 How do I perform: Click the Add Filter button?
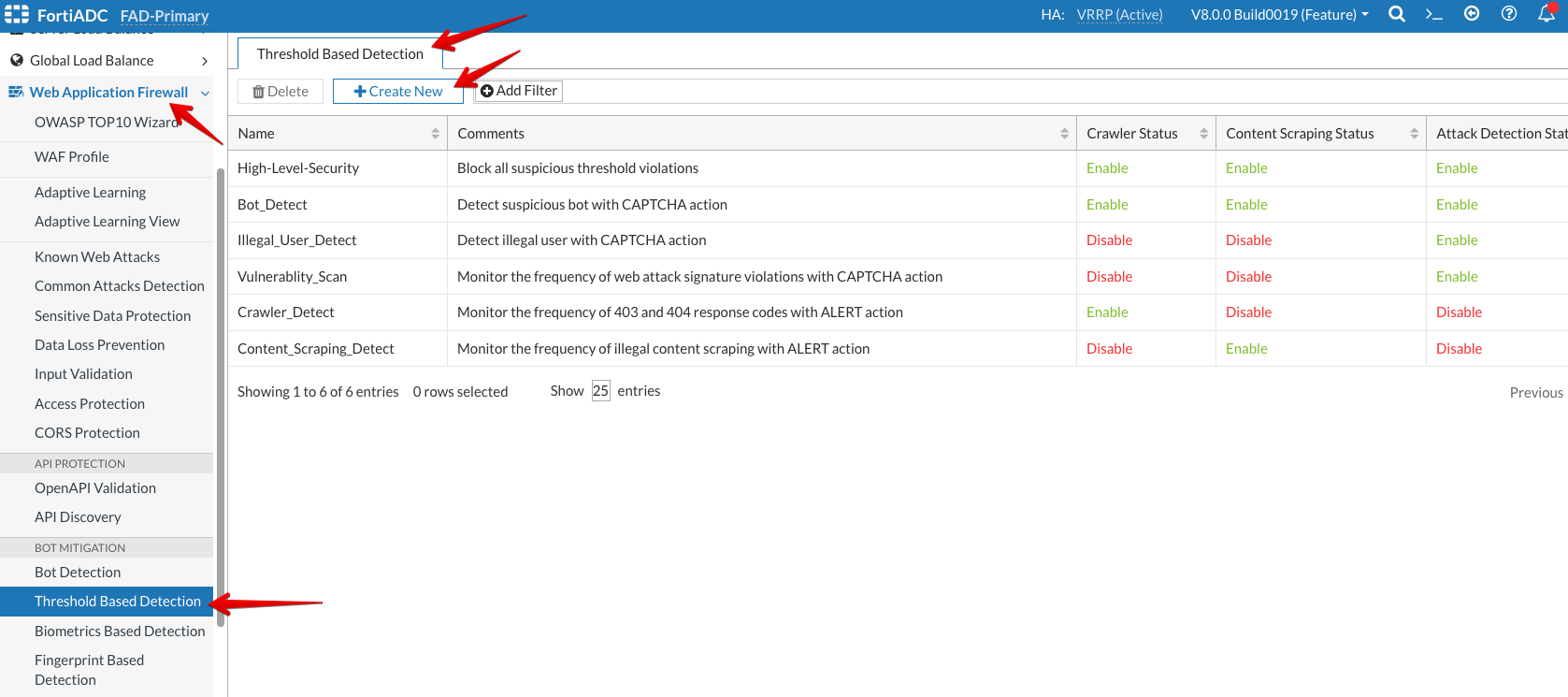click(519, 91)
